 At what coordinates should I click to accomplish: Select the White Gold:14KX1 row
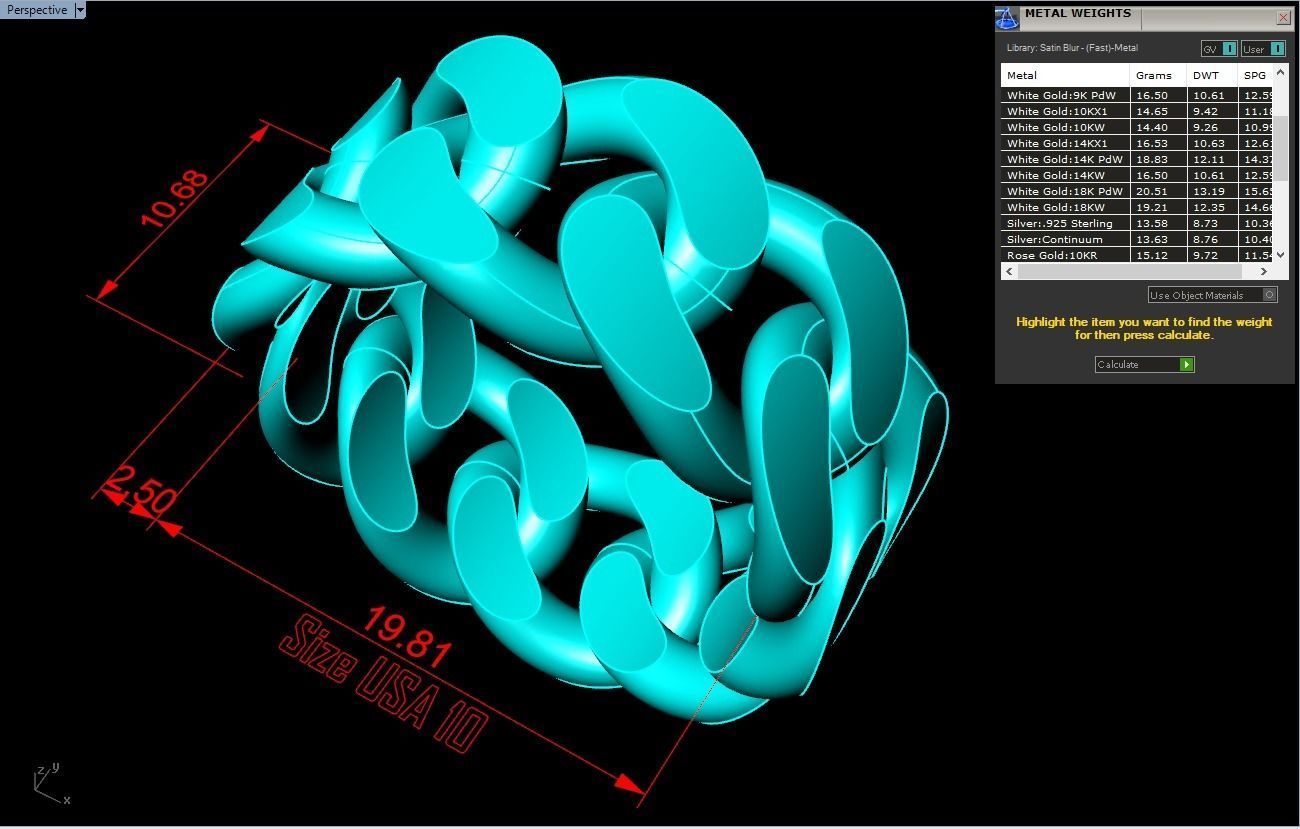click(1137, 143)
